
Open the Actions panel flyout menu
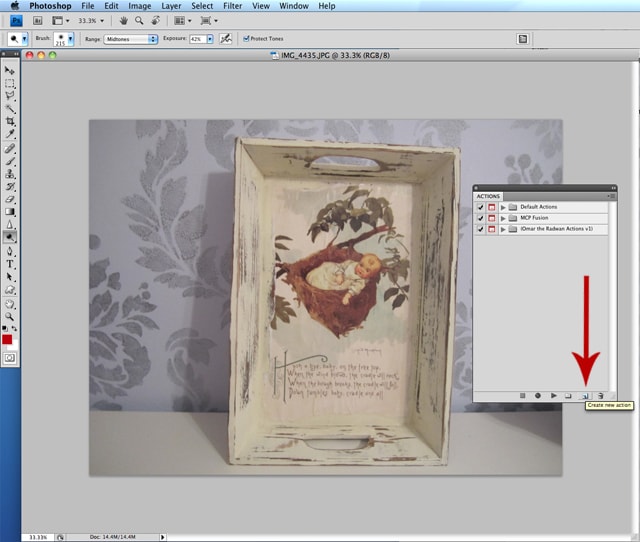coord(611,196)
